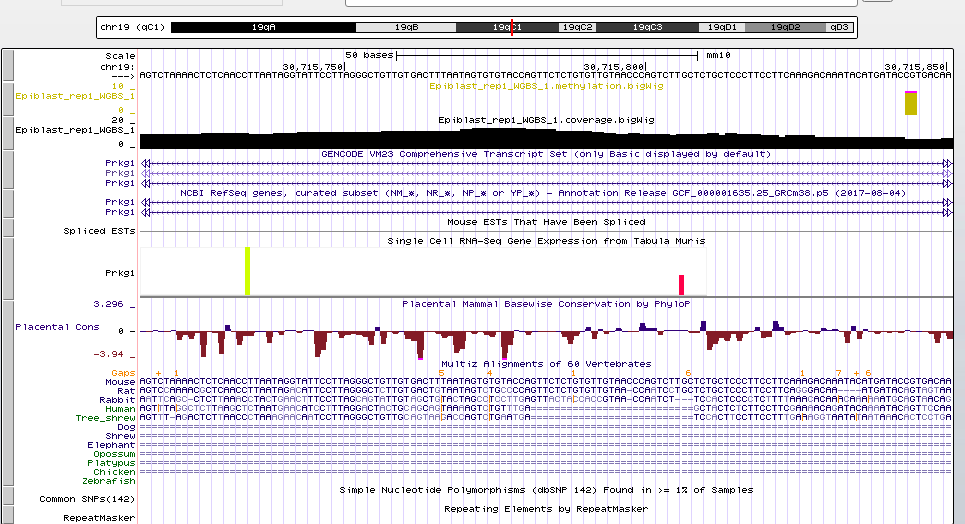The height and width of the screenshot is (524, 965).
Task: Open the Epiblast methylation.bigWig track title
Action: pyautogui.click(x=546, y=86)
